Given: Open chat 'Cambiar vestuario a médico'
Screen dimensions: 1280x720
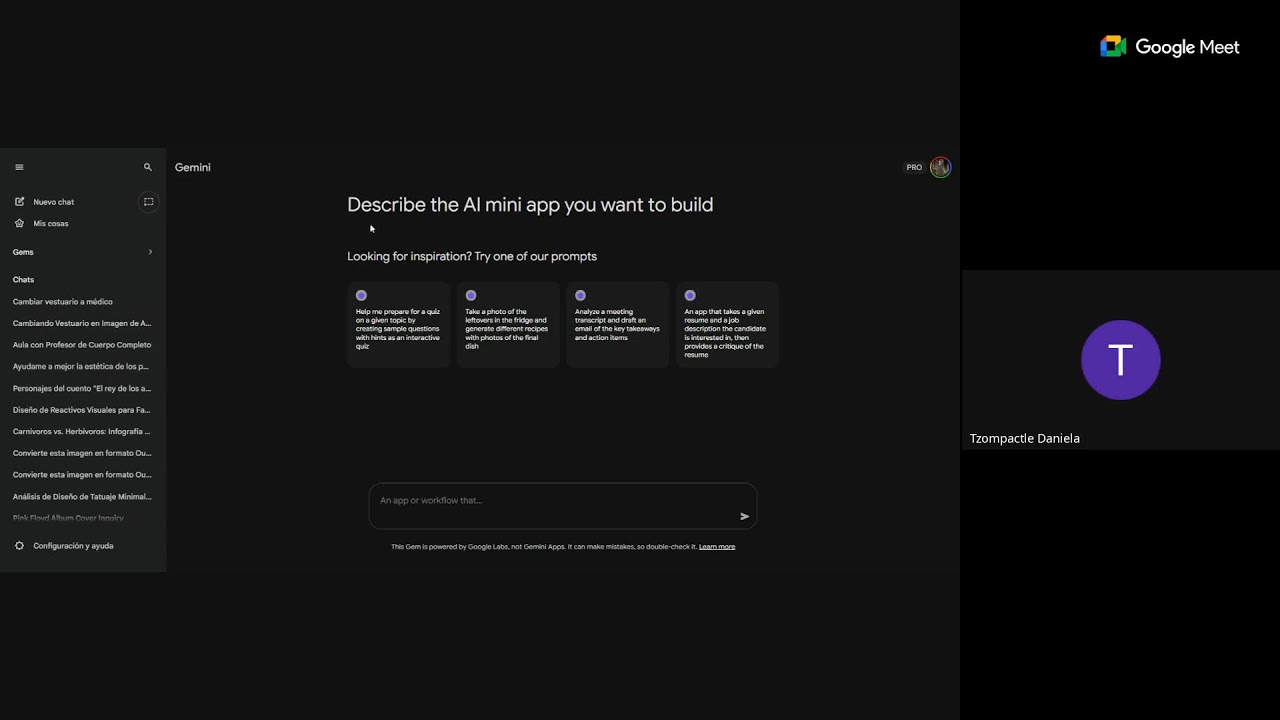Looking at the screenshot, I should pos(63,301).
